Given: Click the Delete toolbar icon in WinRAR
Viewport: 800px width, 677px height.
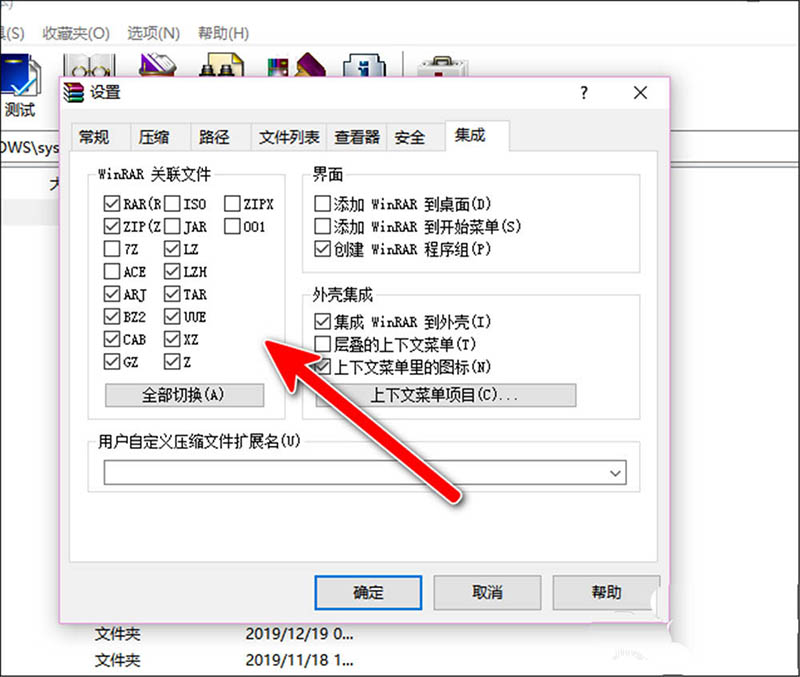Looking at the screenshot, I should pyautogui.click(x=158, y=65).
